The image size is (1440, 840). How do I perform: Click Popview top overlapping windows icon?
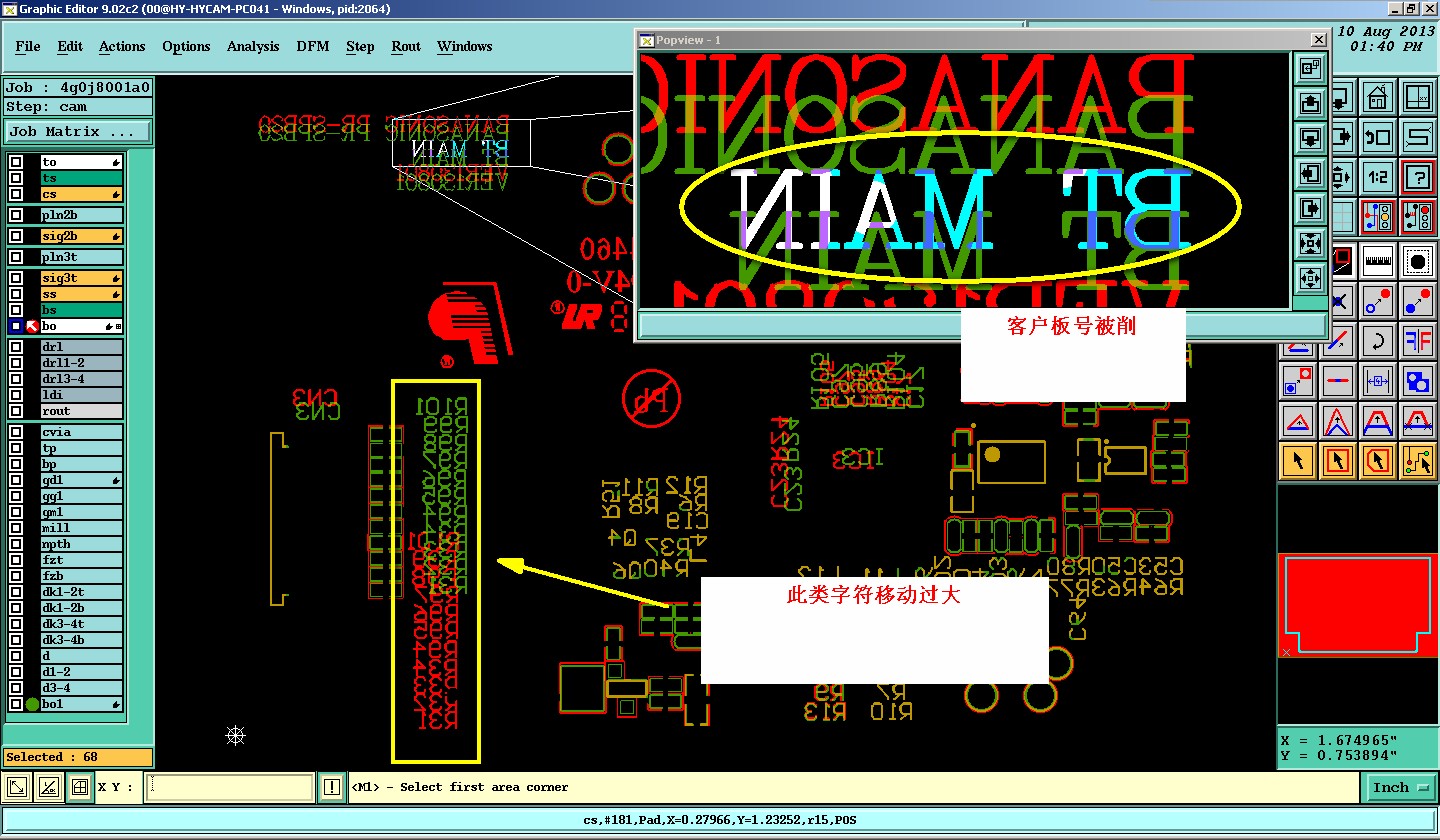tap(1311, 68)
